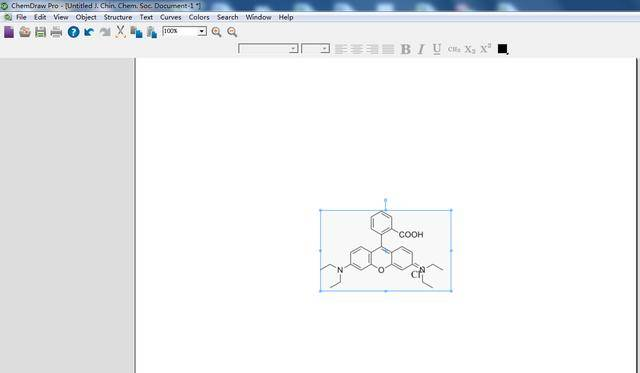
Task: Open the 100% zoom level dropdown
Action: [202, 31]
